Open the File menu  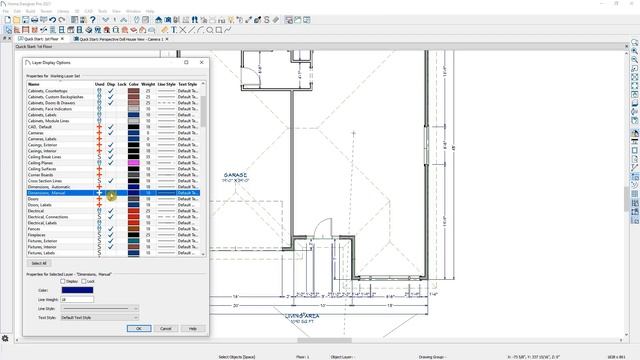pyautogui.click(x=6, y=11)
